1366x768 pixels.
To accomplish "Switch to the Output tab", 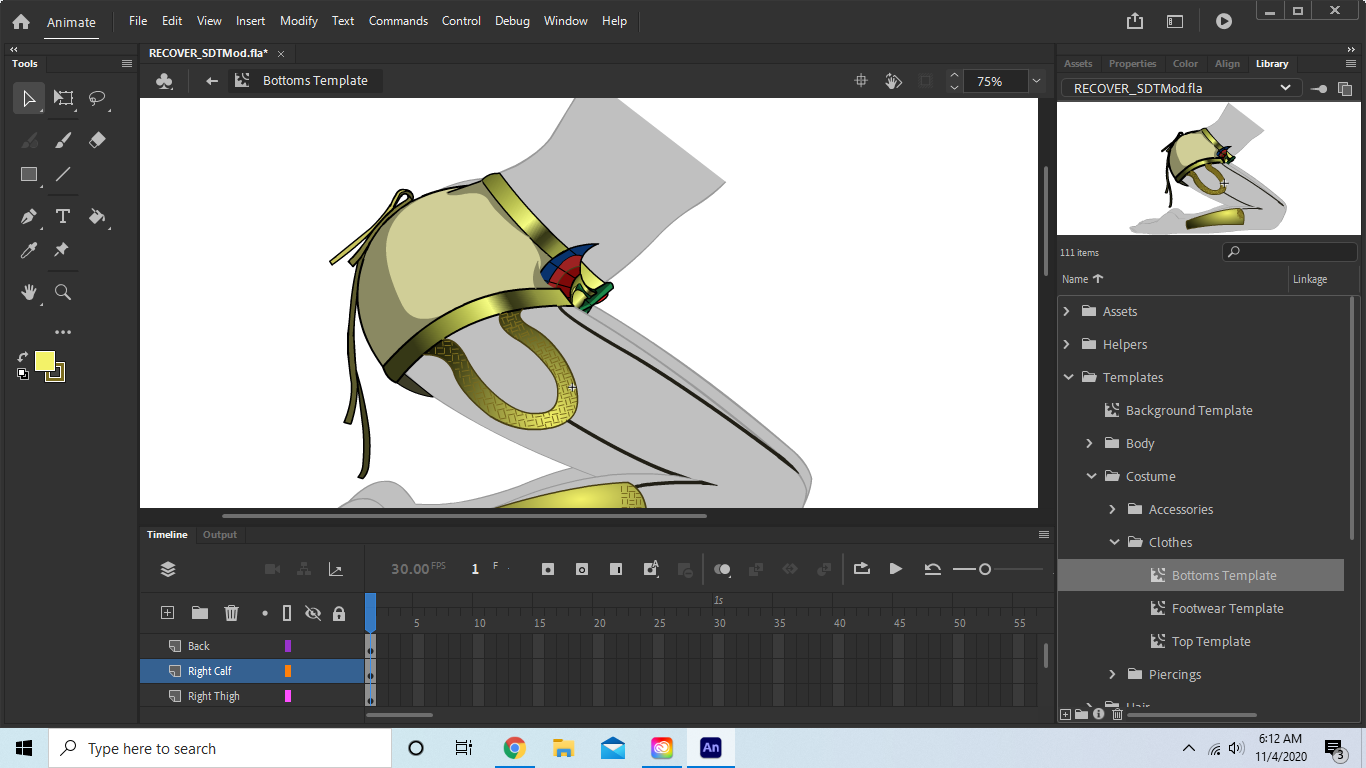I will 219,534.
